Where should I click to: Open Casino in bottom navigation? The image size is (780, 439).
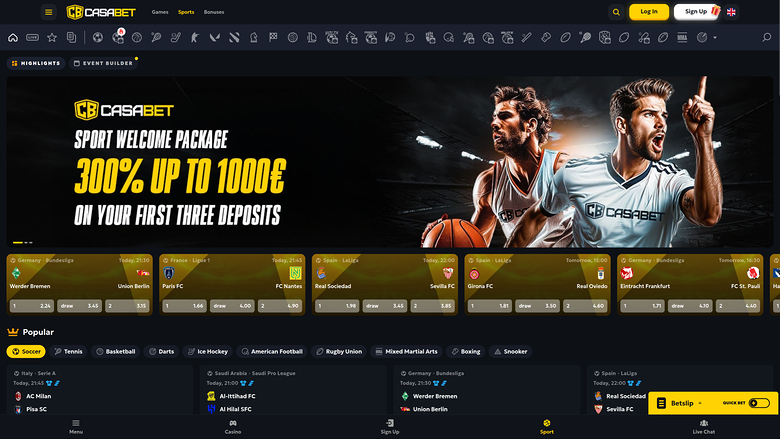coord(233,427)
